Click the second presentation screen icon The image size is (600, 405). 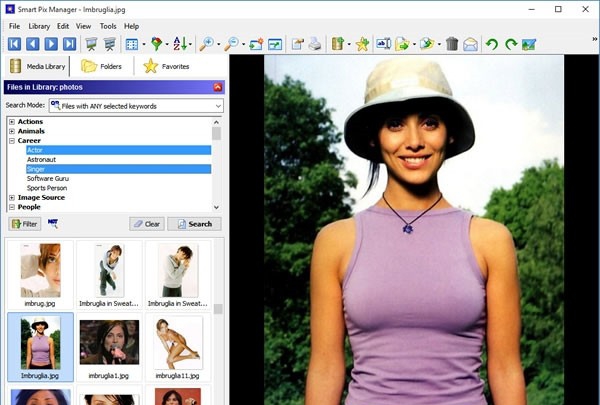(109, 44)
